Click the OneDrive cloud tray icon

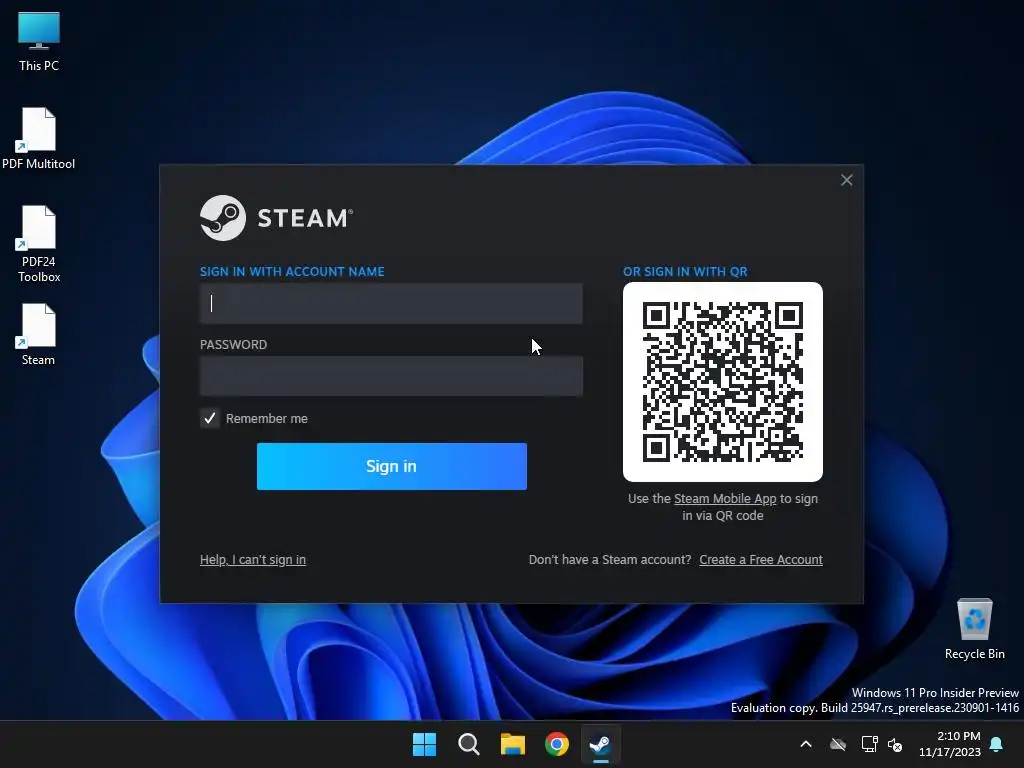pos(838,744)
